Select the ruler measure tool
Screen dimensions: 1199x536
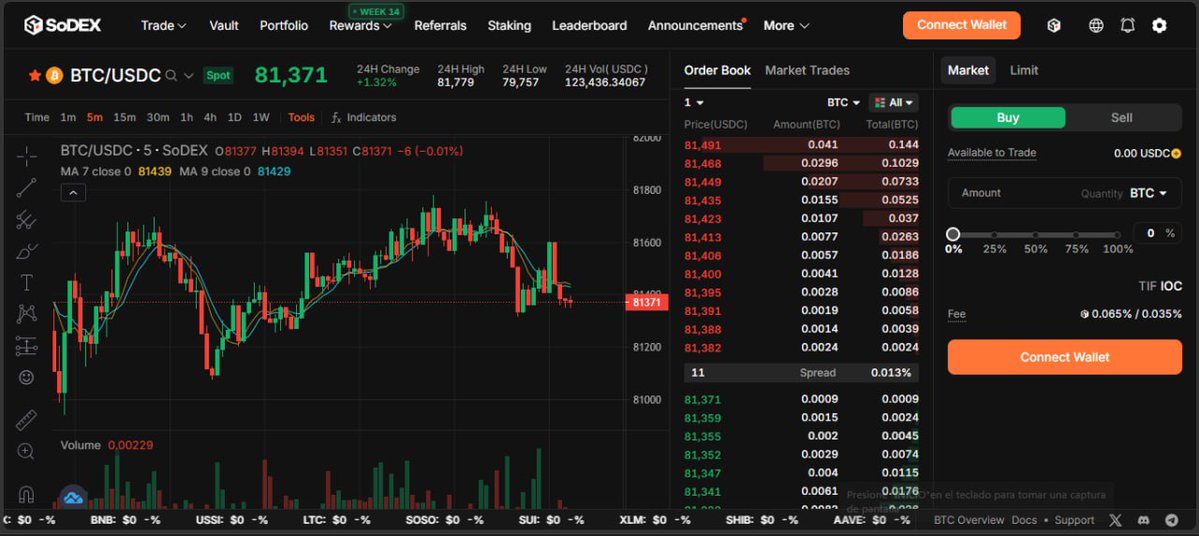click(x=27, y=420)
